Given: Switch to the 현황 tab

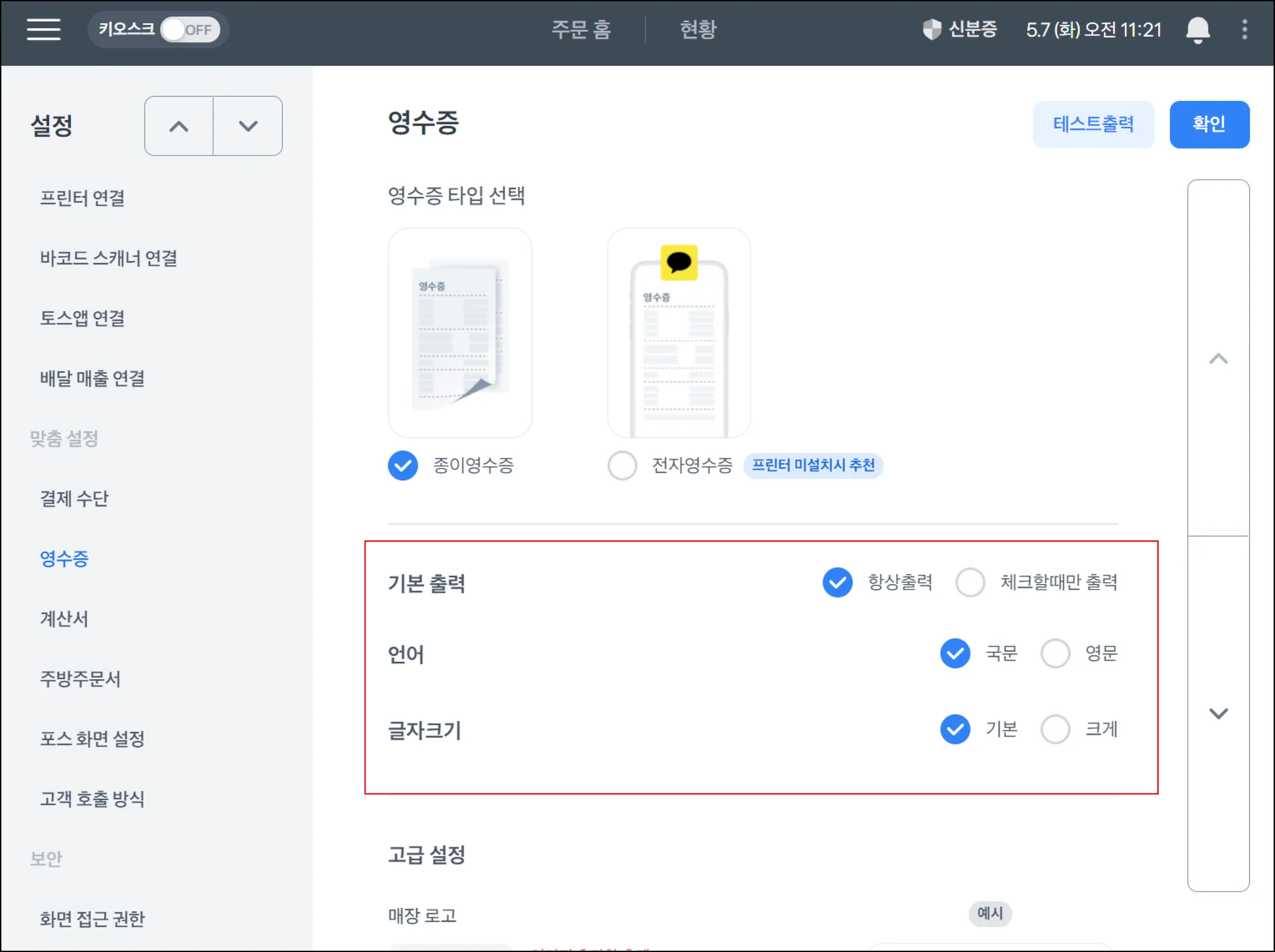Looking at the screenshot, I should click(x=698, y=29).
